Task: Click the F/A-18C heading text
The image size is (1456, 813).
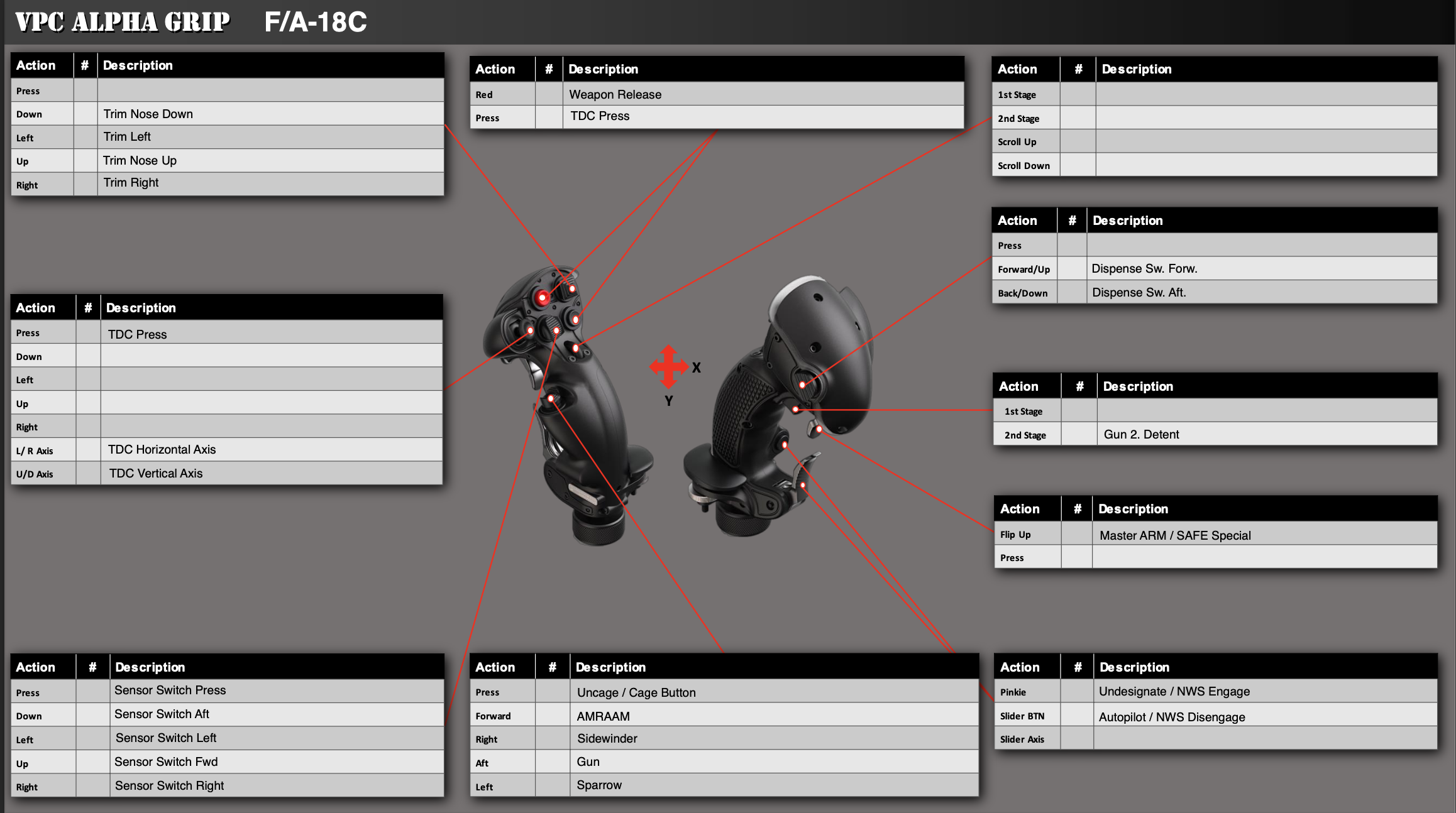Action: point(316,22)
